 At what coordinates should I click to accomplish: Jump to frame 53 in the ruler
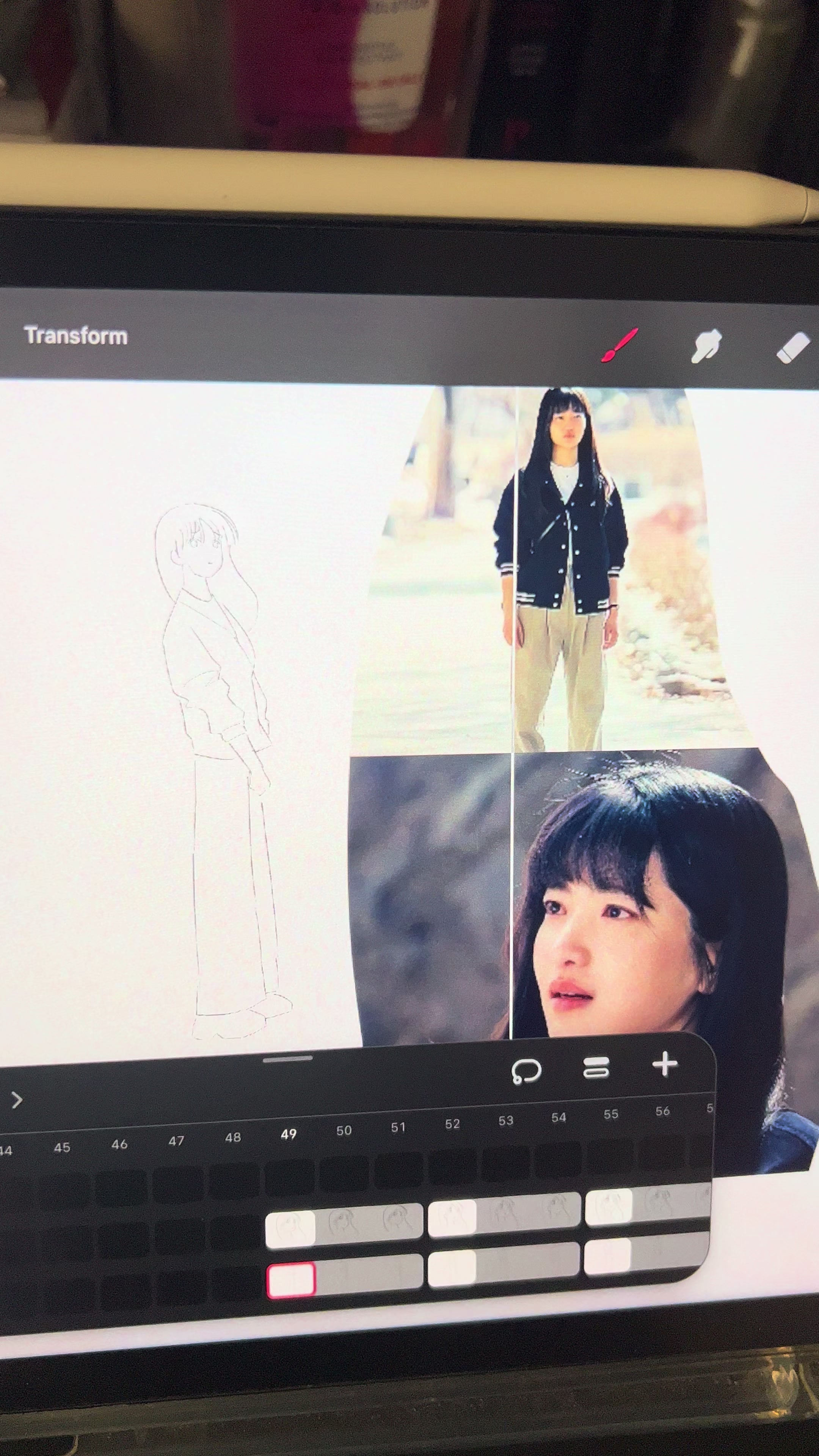coord(506,1120)
